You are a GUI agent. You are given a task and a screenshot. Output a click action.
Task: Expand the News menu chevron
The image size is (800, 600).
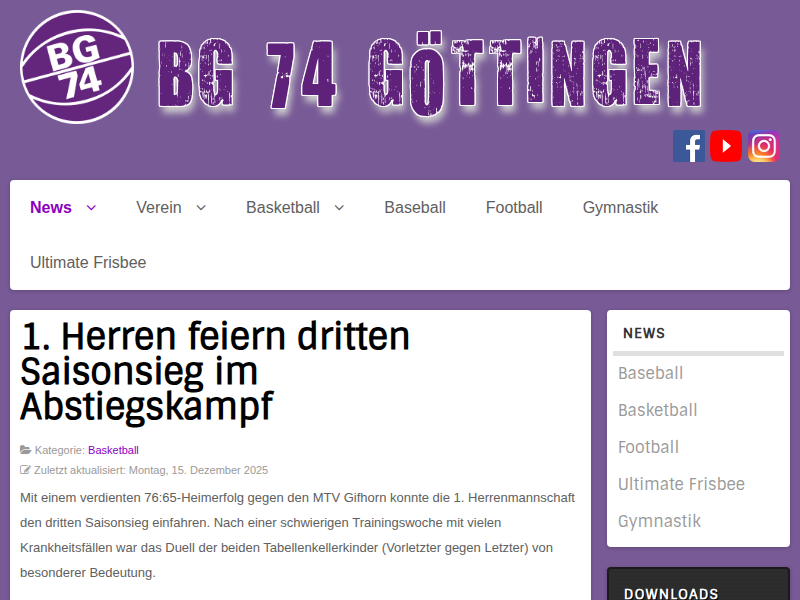92,208
